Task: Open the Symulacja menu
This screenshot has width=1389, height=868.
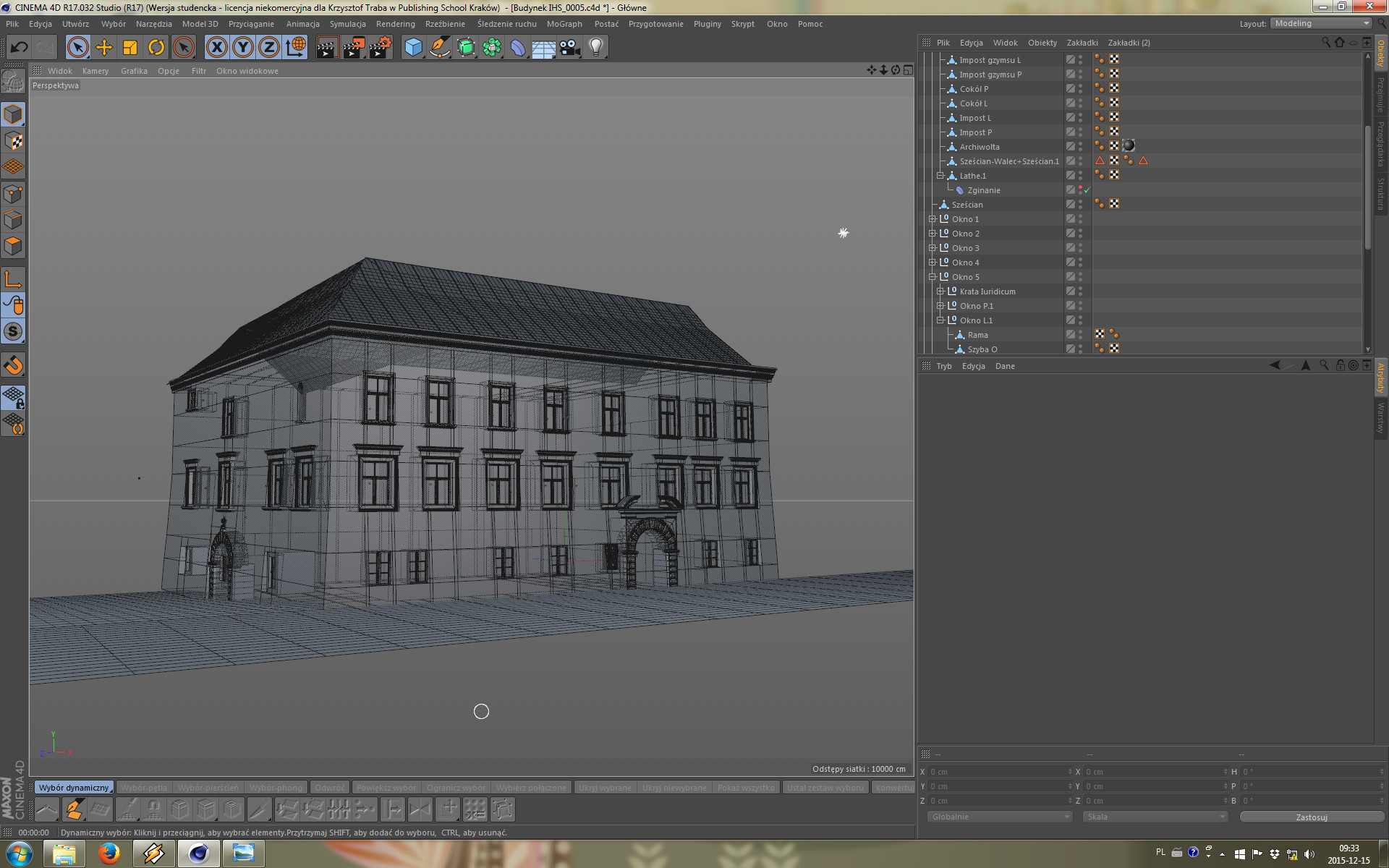Action: (x=347, y=24)
